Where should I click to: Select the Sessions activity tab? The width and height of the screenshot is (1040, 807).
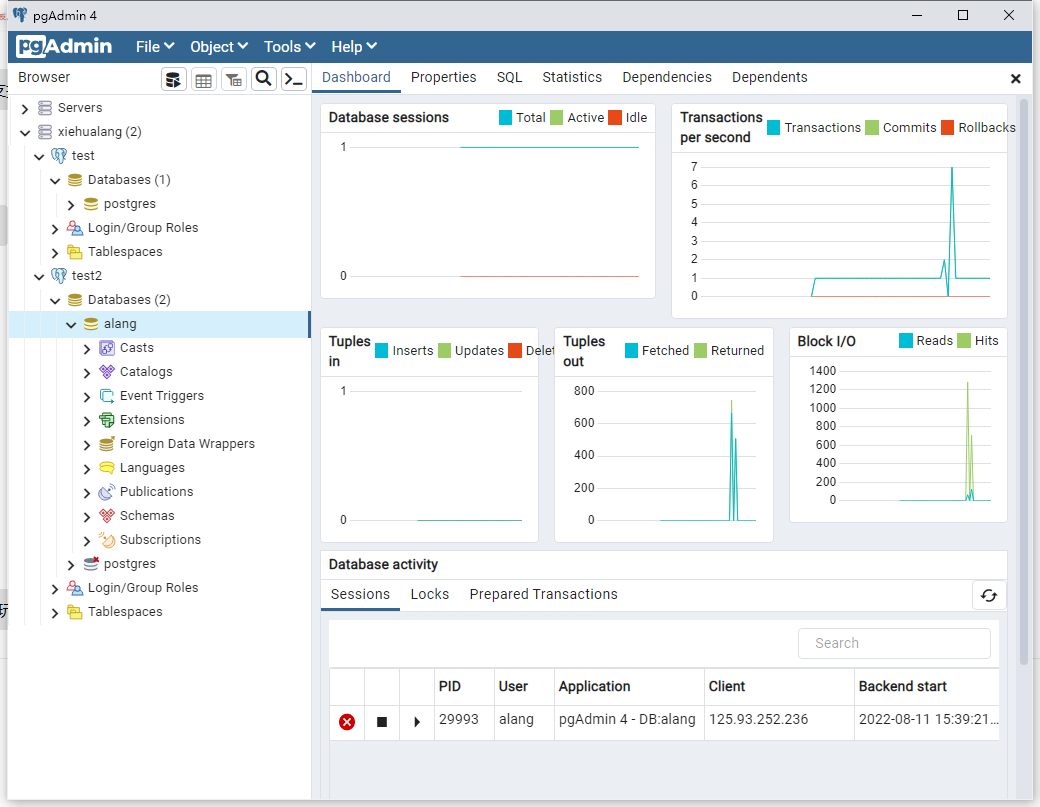(360, 594)
